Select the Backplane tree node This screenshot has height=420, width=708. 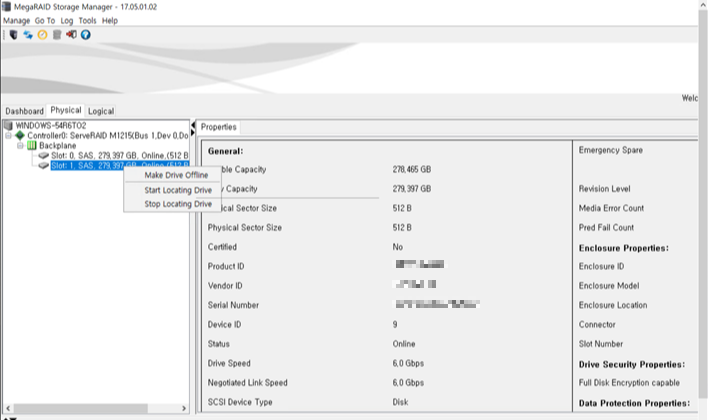pos(57,145)
